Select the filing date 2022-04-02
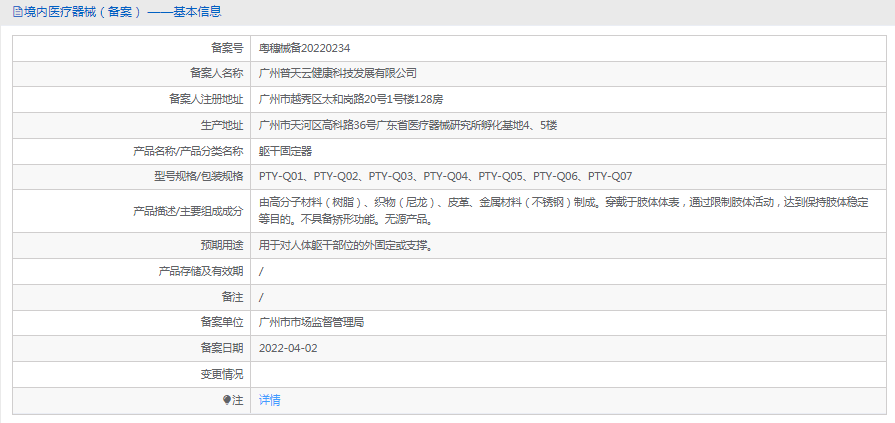The height and width of the screenshot is (423, 895). point(288,348)
